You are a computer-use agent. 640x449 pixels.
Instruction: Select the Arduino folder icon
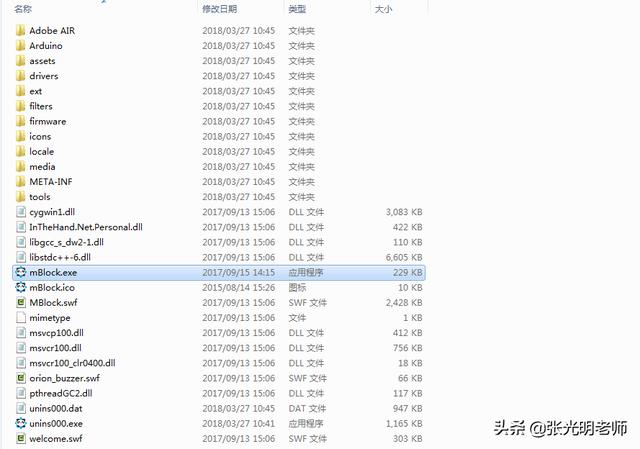pos(20,45)
